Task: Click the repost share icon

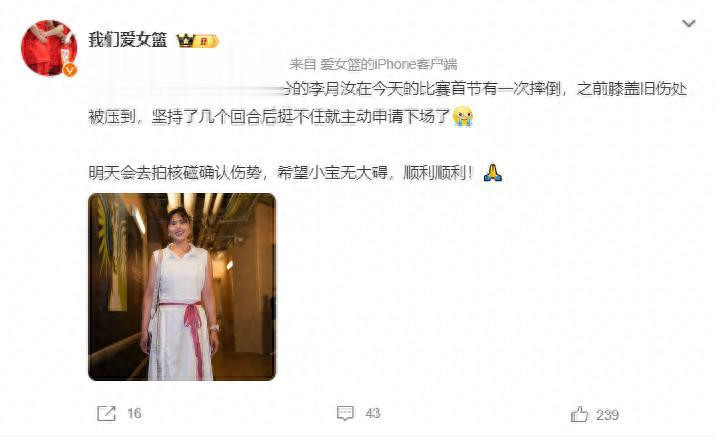Action: [106, 414]
